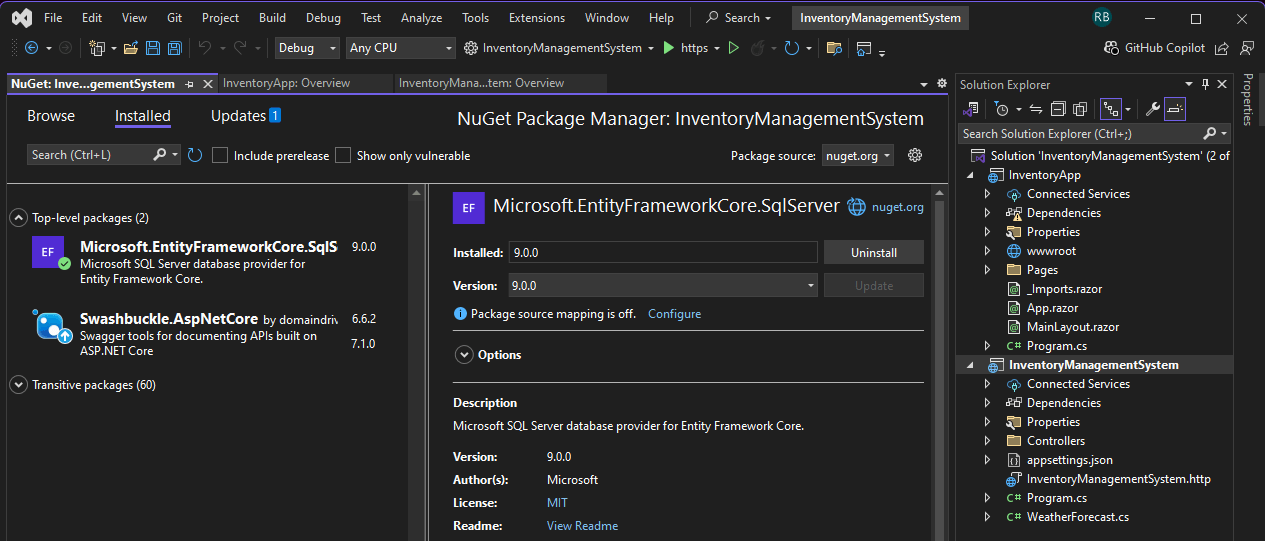The image size is (1265, 541).
Task: Click the NuGet package search field
Action: pyautogui.click(x=92, y=155)
